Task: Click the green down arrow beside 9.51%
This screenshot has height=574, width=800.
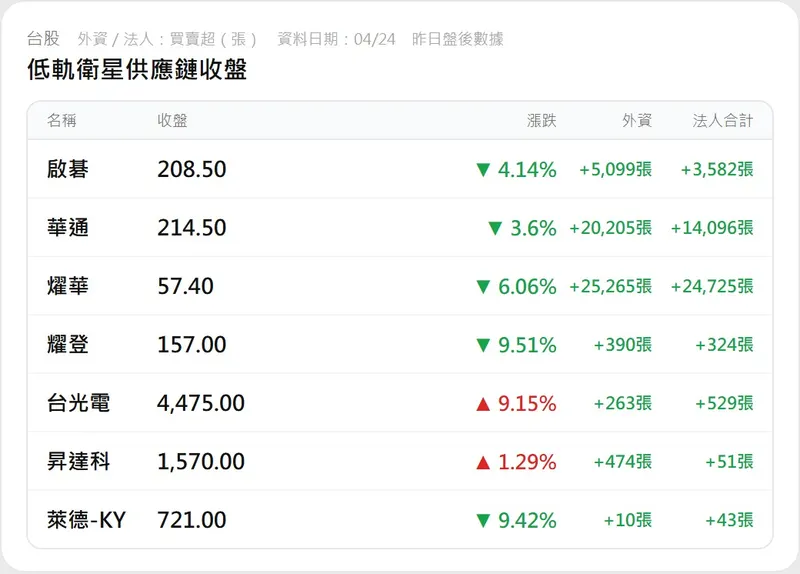Action: point(483,345)
